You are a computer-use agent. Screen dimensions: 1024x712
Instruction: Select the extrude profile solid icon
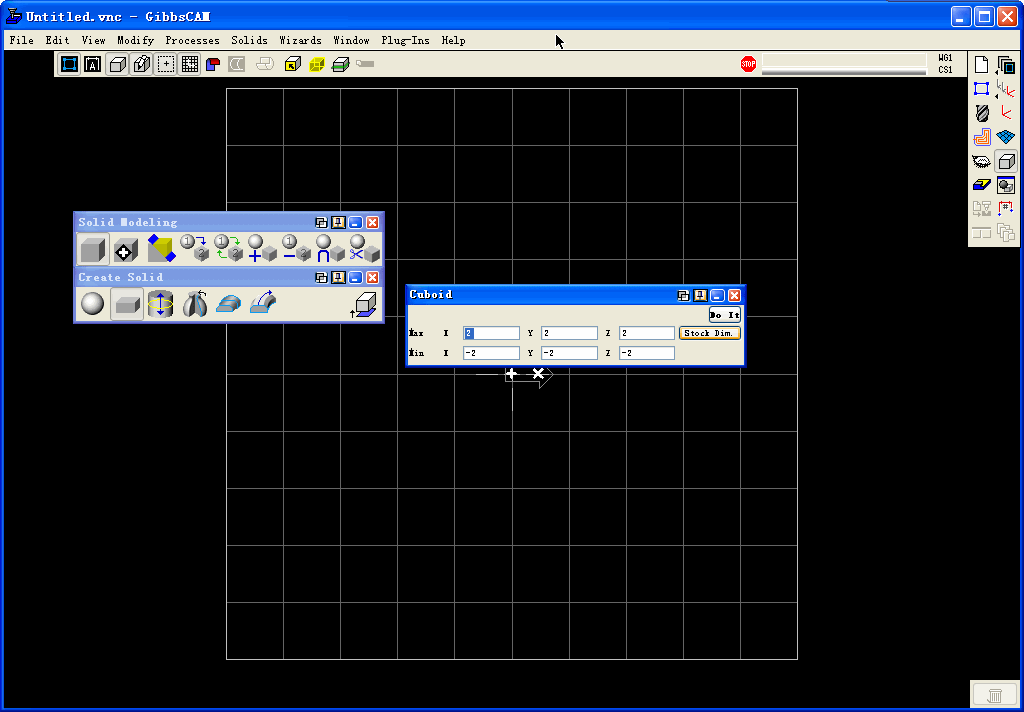229,304
